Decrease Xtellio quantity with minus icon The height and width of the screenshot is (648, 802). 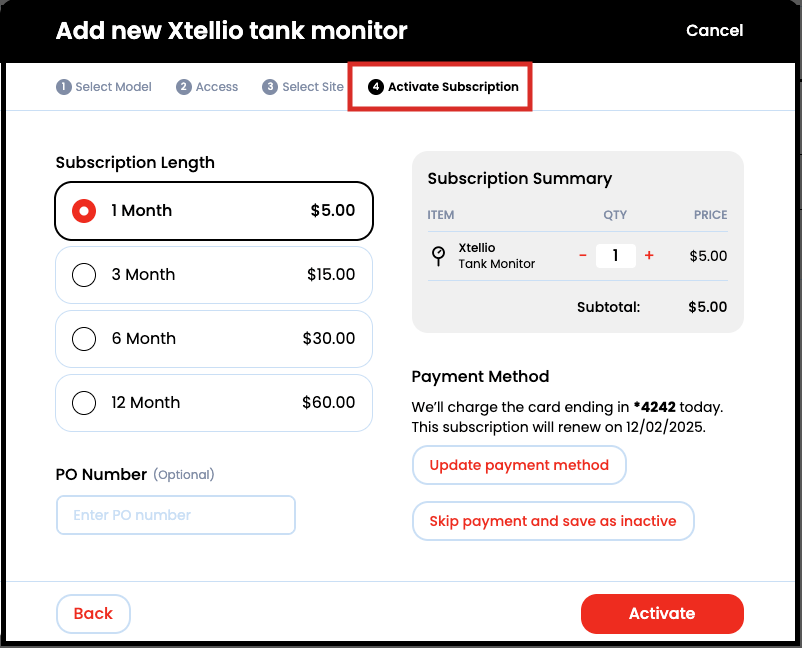point(583,256)
